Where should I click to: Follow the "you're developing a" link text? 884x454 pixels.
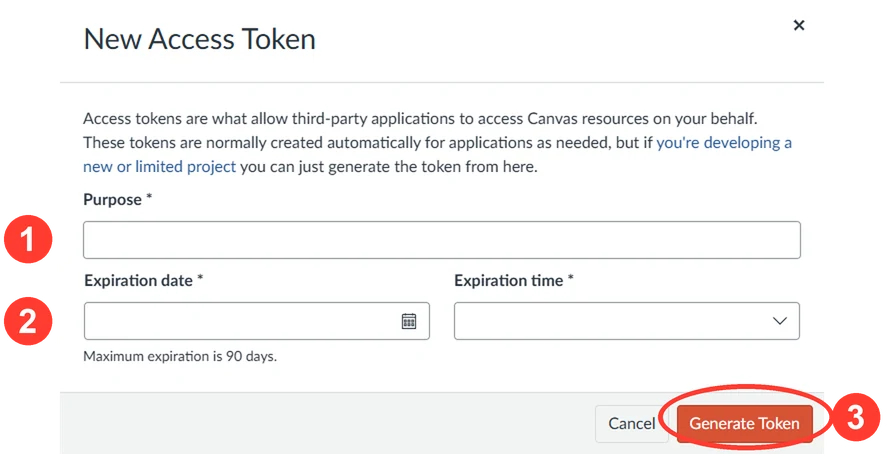pos(724,143)
